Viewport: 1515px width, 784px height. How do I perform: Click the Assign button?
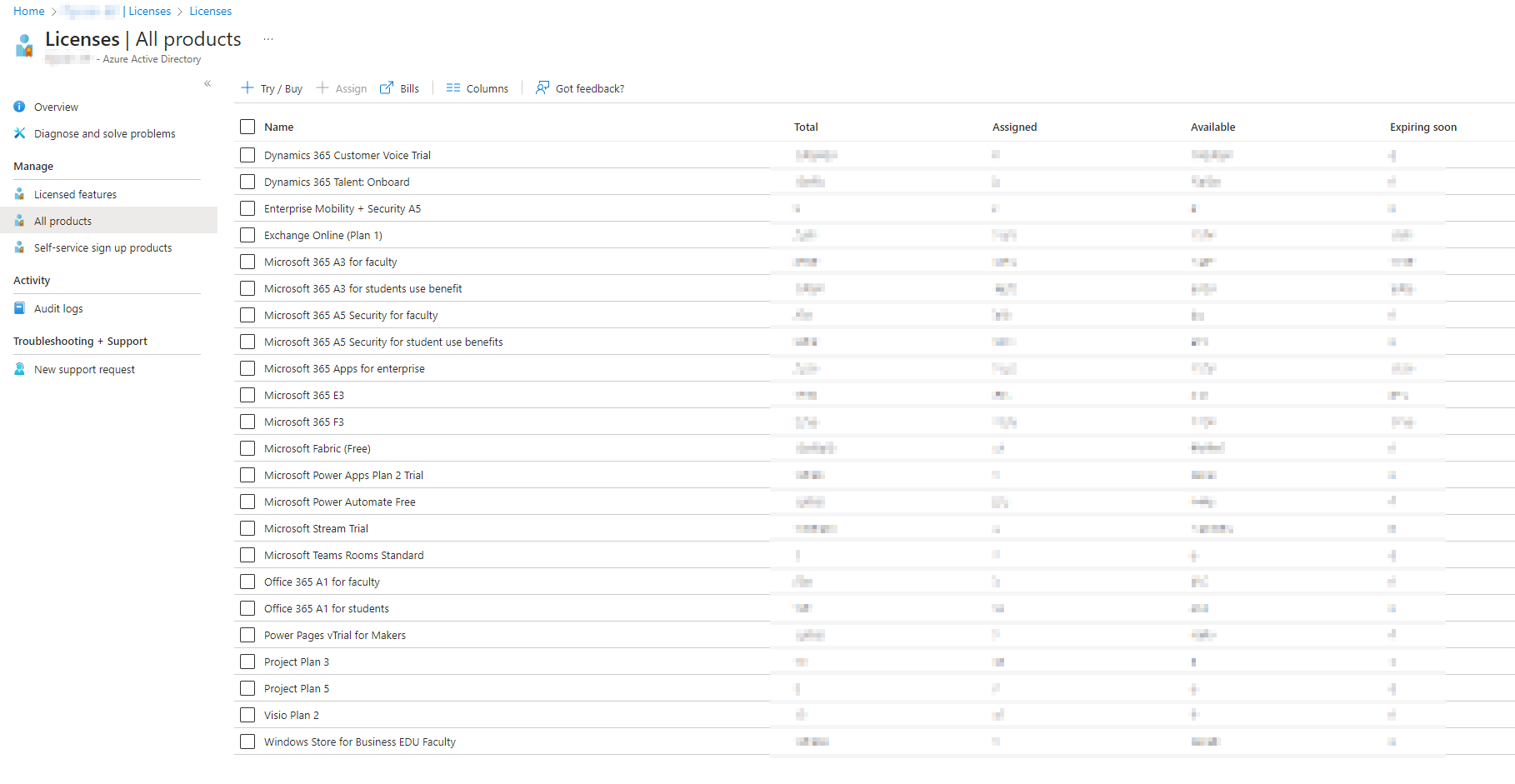(x=342, y=88)
